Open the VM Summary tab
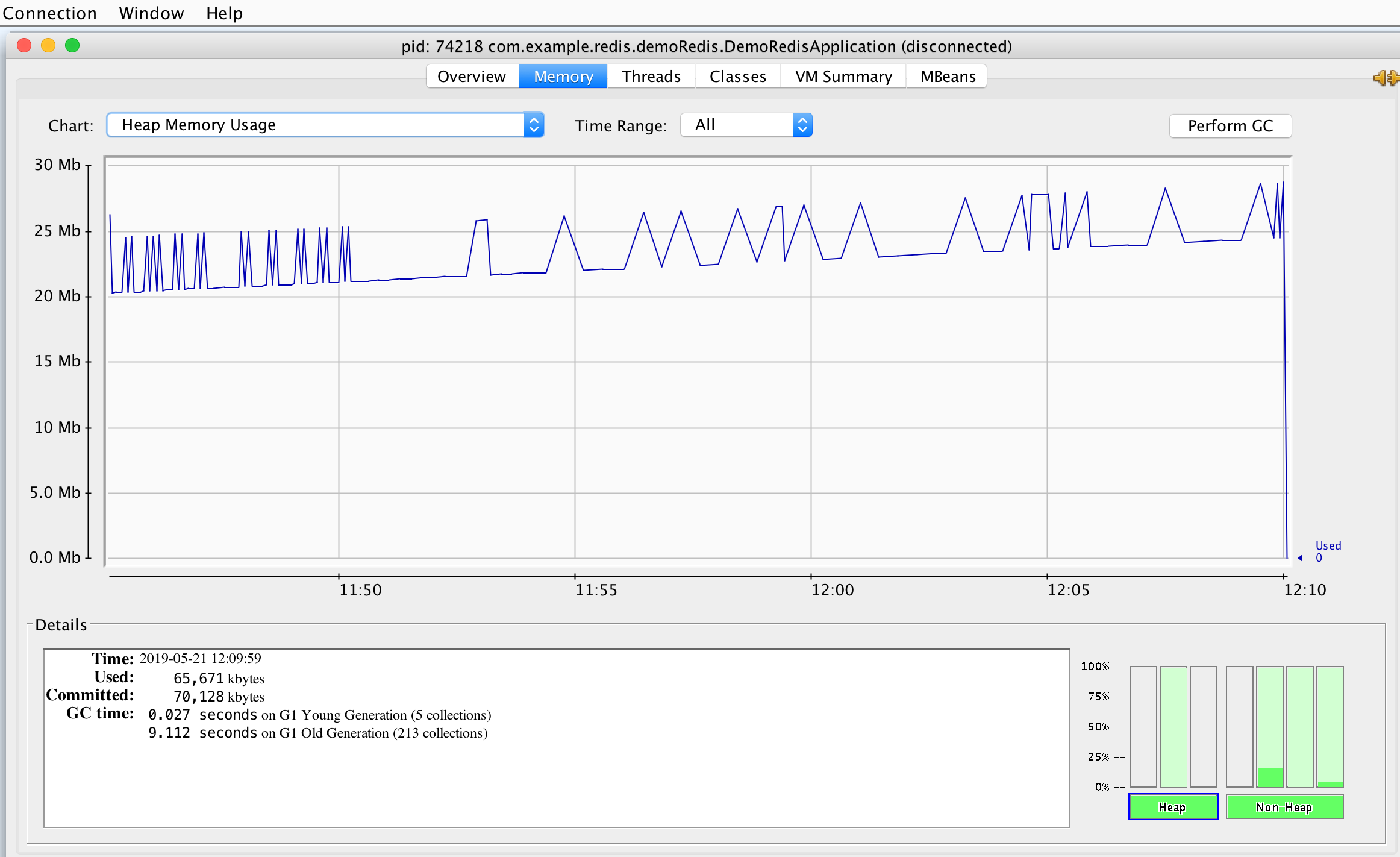This screenshot has height=857, width=1400. point(843,77)
